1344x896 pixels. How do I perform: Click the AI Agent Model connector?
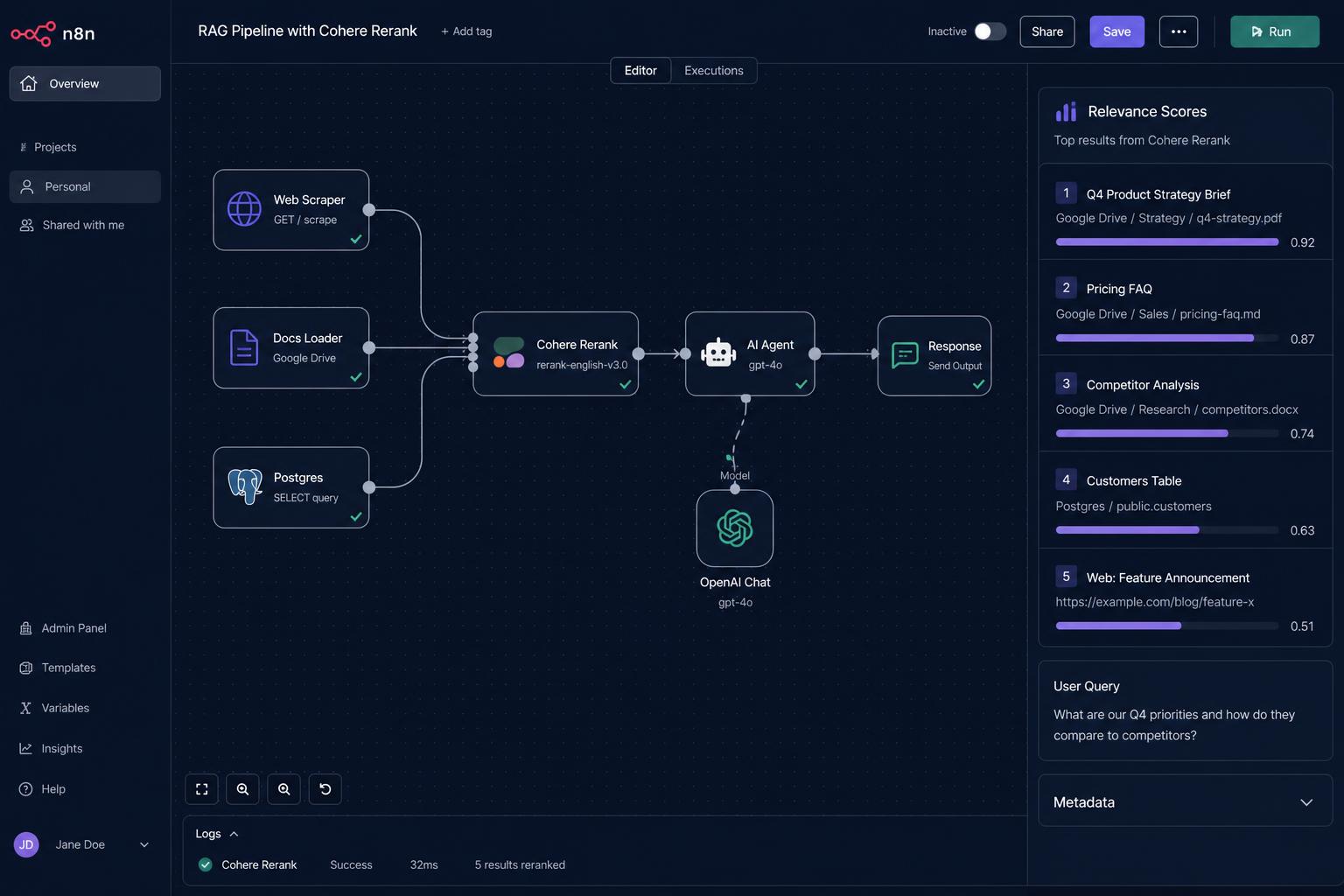(745, 399)
